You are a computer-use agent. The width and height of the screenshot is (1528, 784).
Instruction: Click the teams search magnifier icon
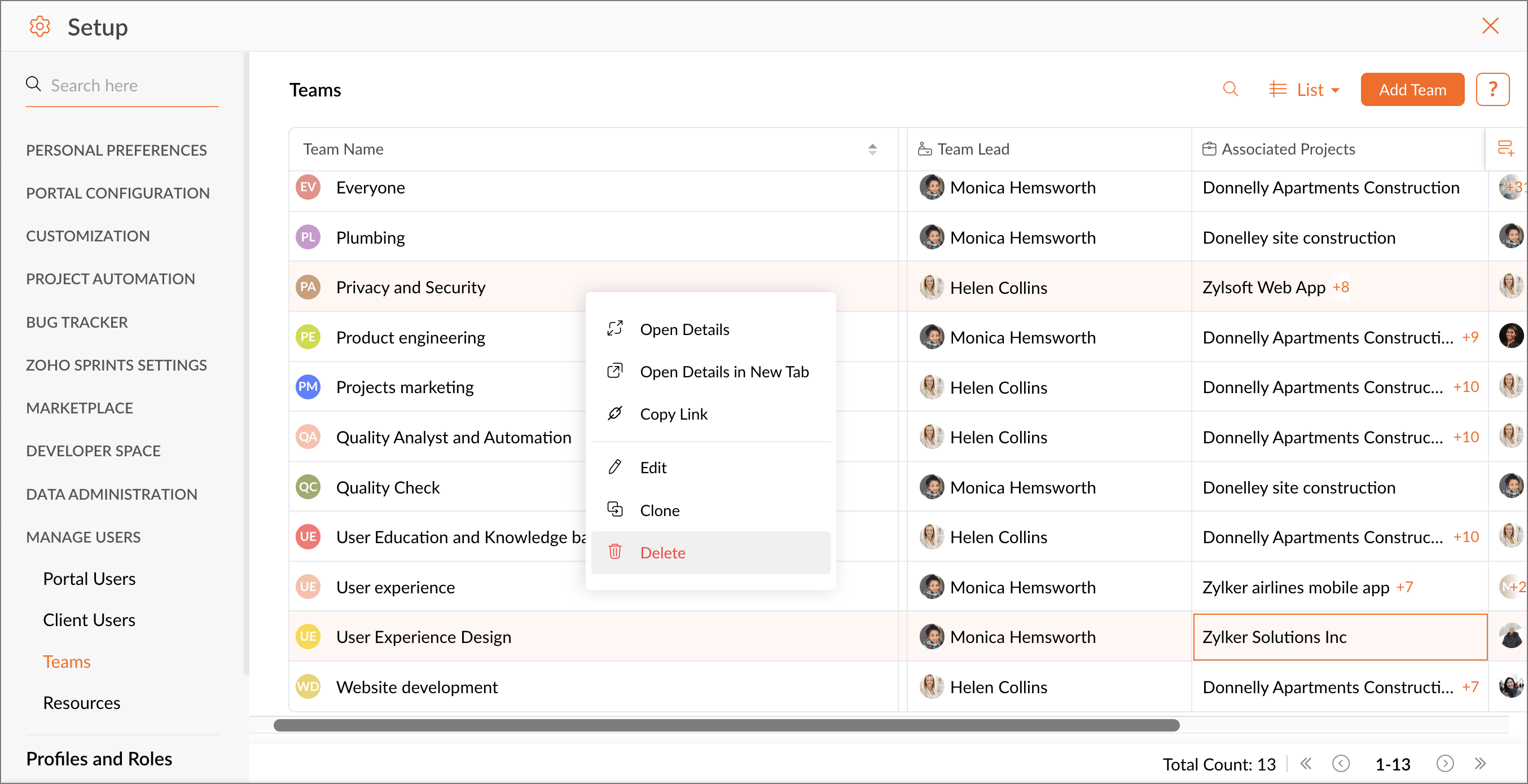click(x=1230, y=90)
